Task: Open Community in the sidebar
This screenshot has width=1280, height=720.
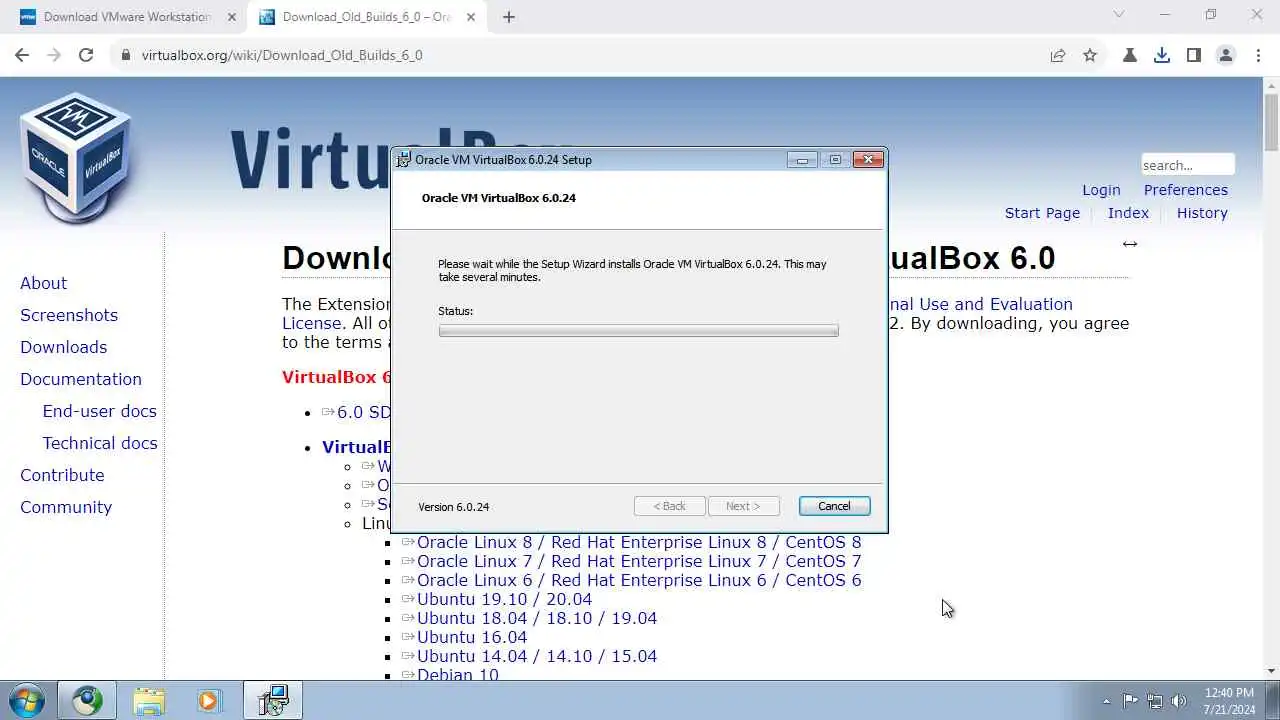Action: [66, 507]
